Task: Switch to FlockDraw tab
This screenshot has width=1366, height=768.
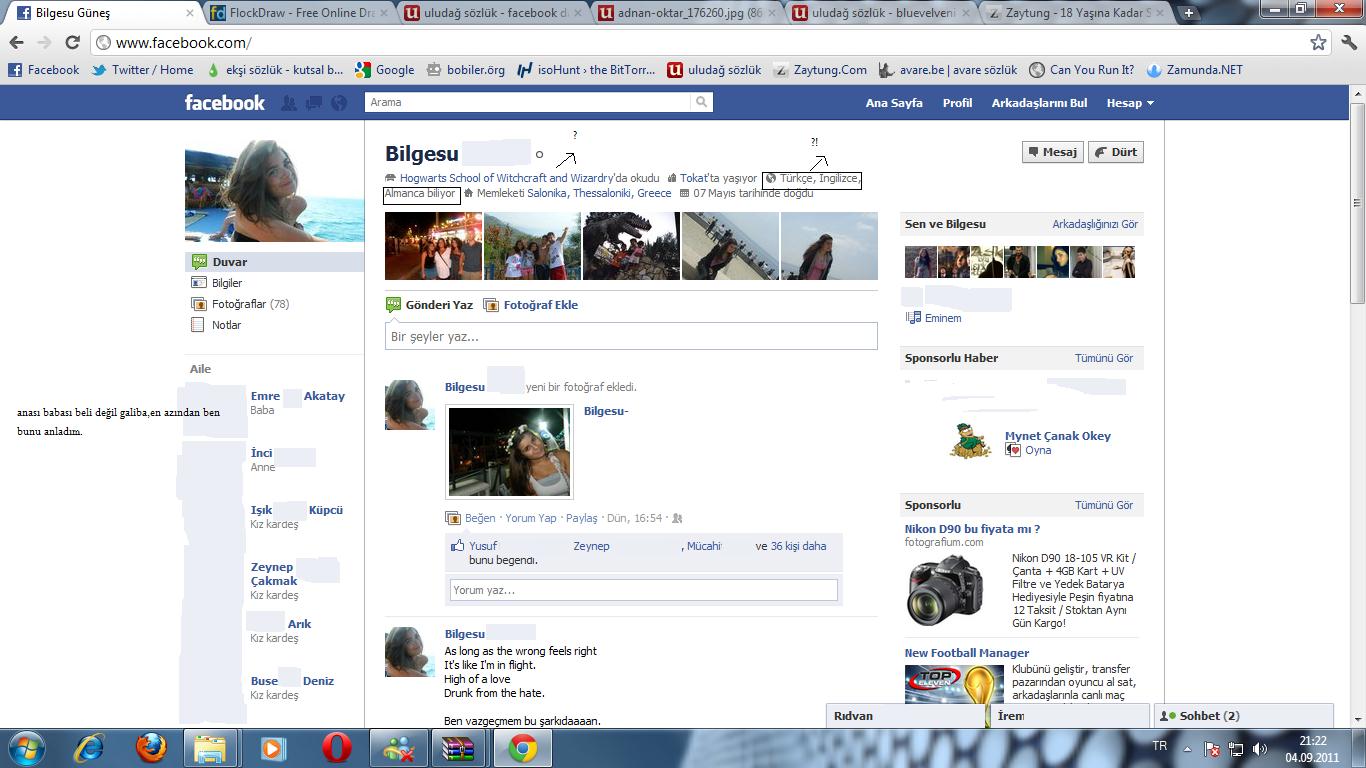Action: click(x=297, y=13)
